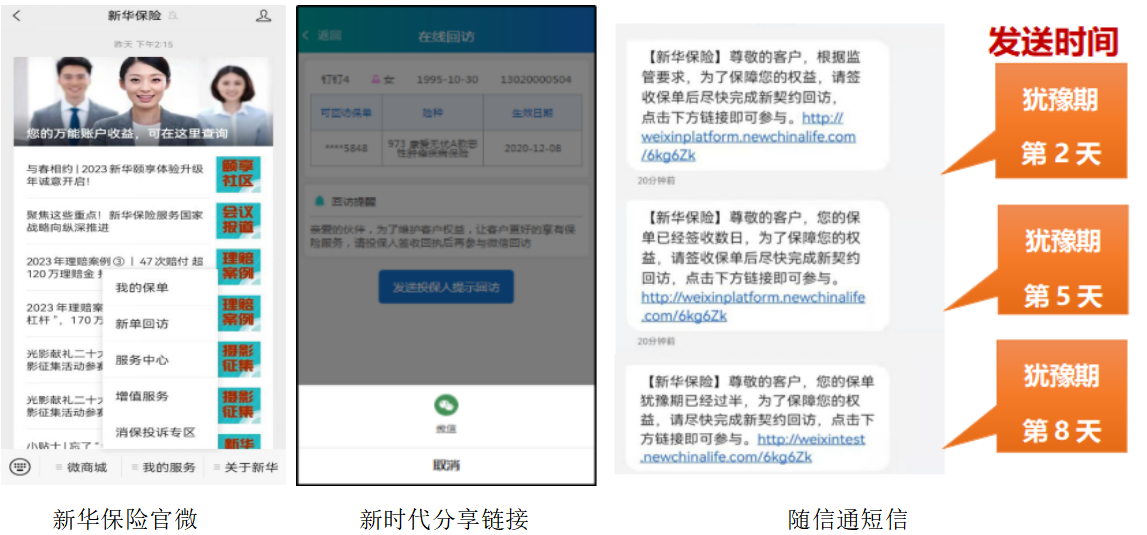Click the 发送投保人提示回访 button
Image resolution: width=1147 pixels, height=535 pixels.
(445, 287)
